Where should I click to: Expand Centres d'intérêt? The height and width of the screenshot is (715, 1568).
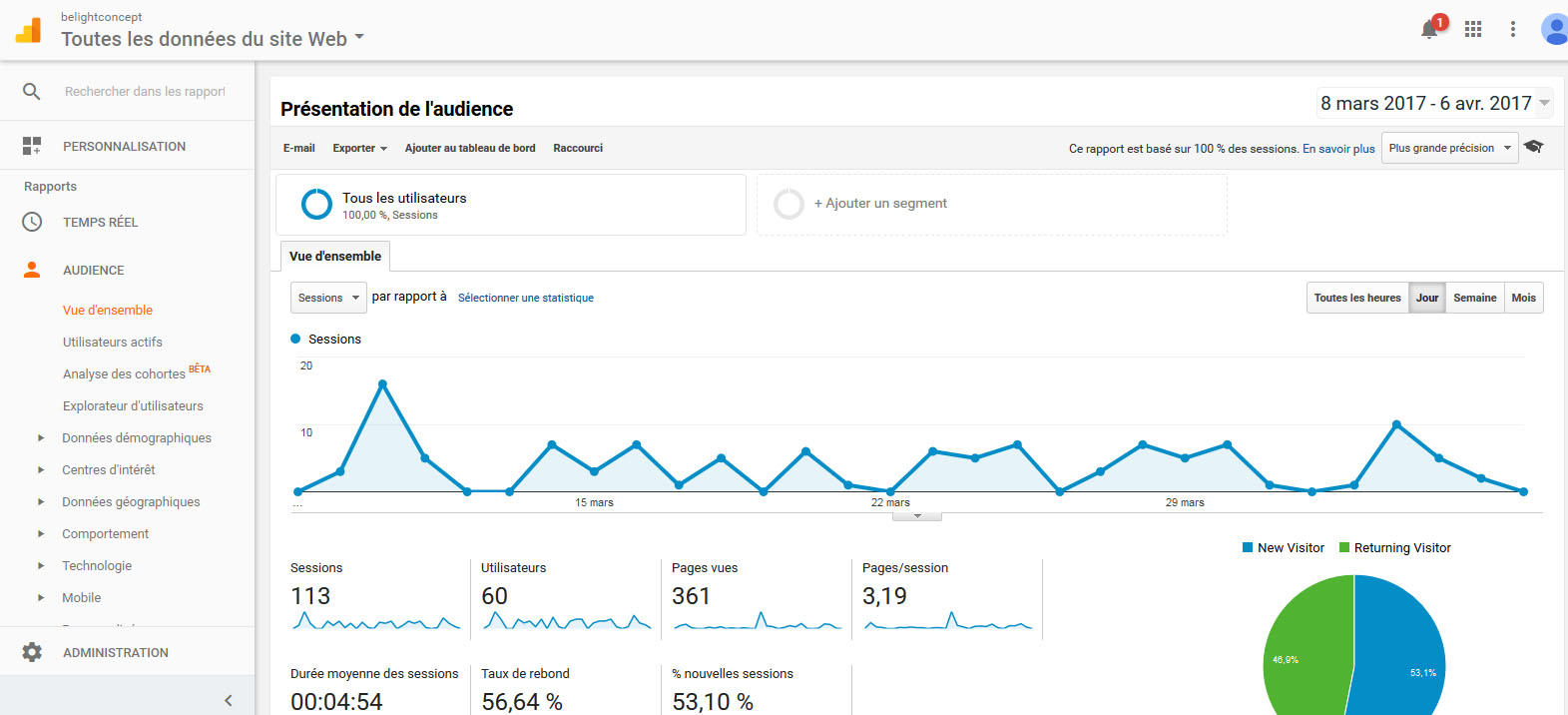[41, 469]
